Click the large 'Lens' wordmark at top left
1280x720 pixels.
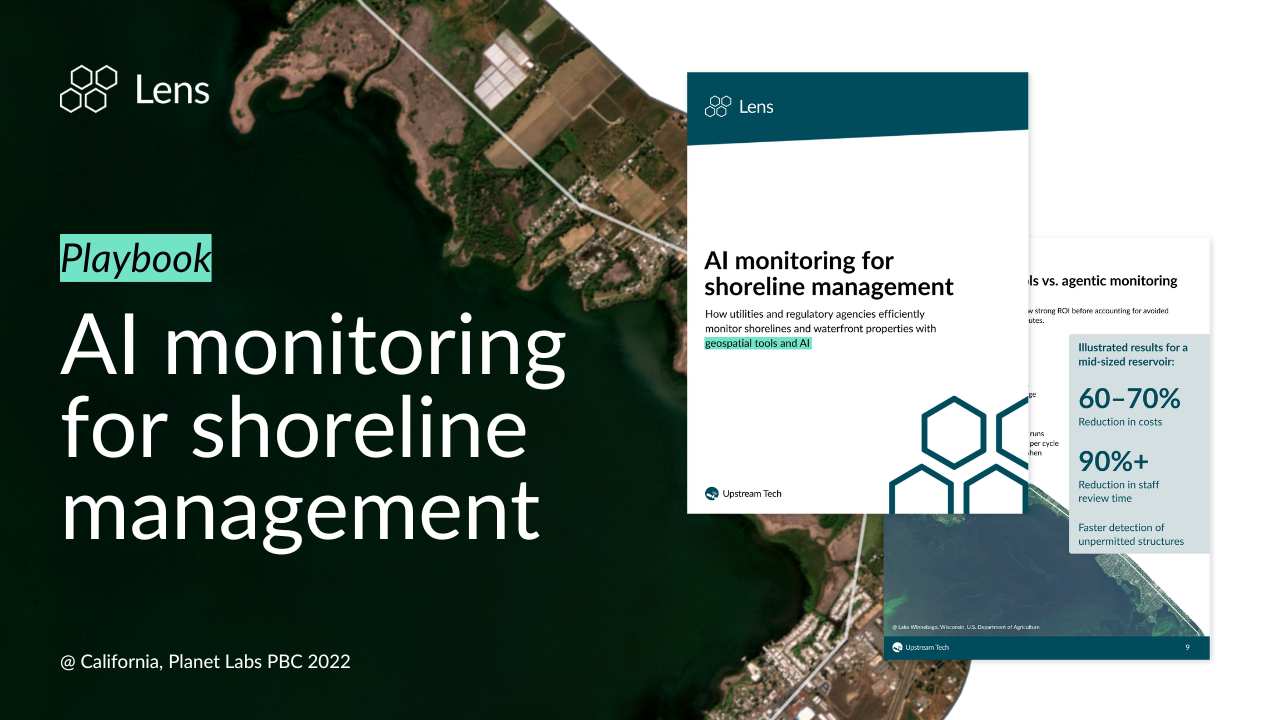tap(172, 90)
